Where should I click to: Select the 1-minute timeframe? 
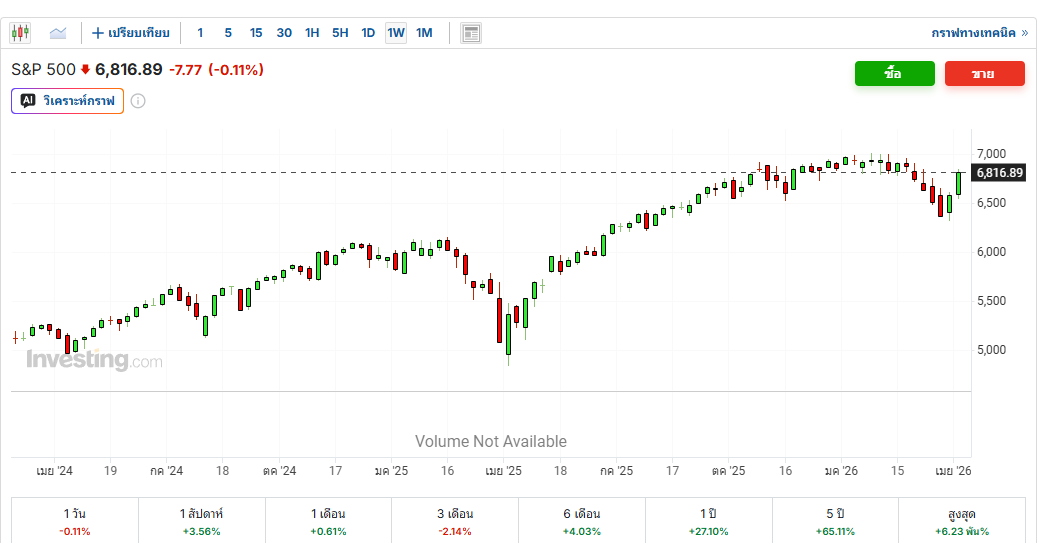tap(200, 33)
